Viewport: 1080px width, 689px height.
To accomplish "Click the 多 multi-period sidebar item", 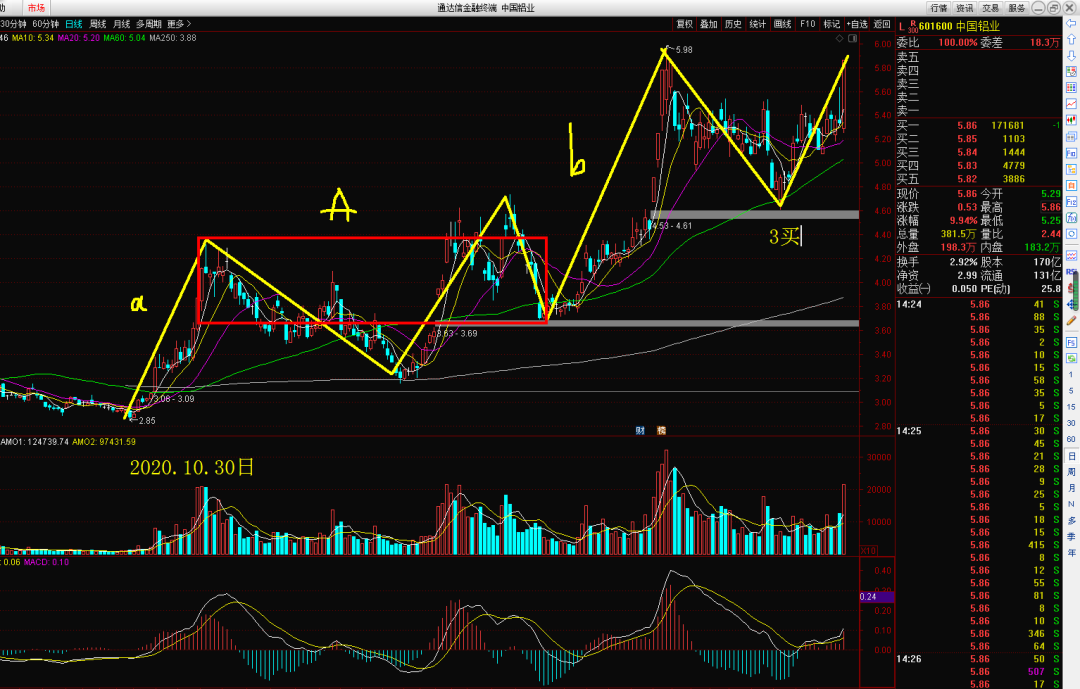I will click(1072, 520).
